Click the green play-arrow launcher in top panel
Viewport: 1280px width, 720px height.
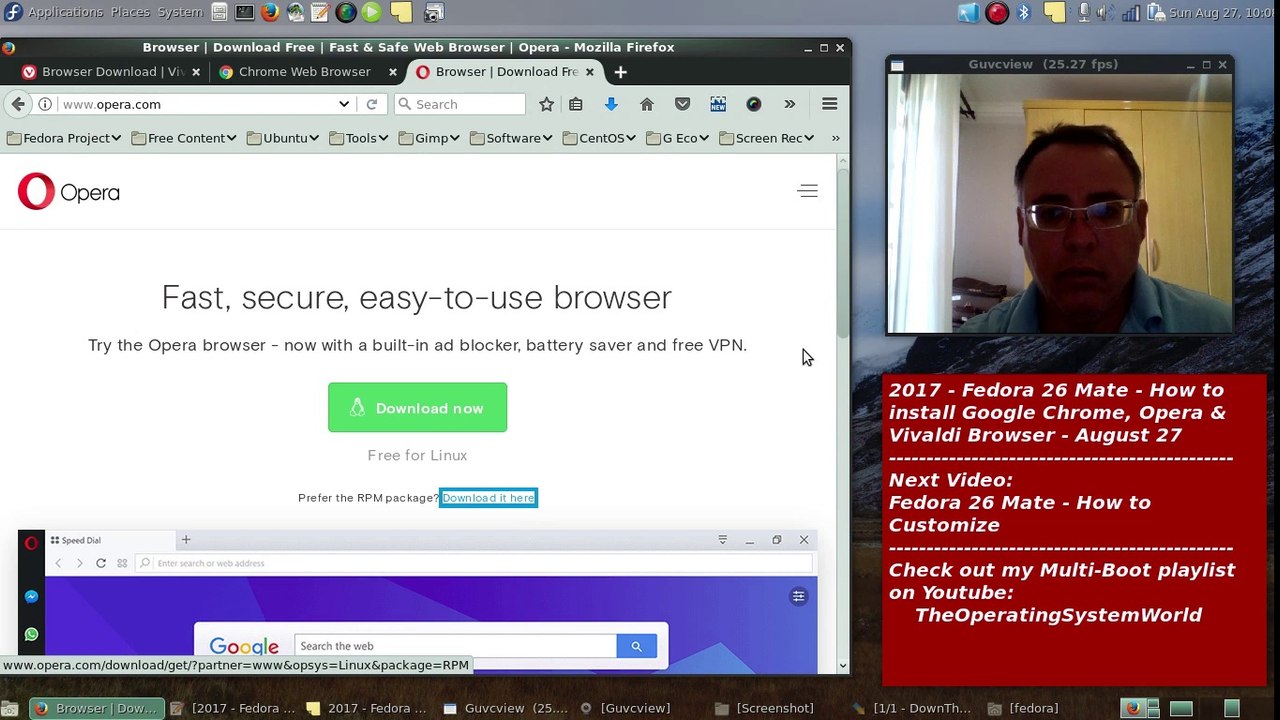[x=371, y=13]
